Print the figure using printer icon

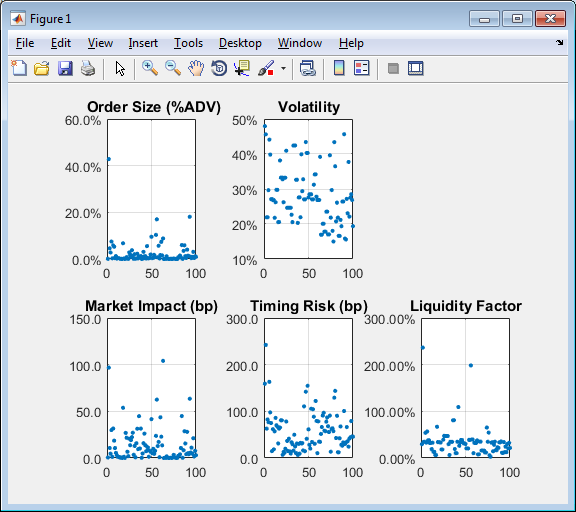[x=88, y=68]
